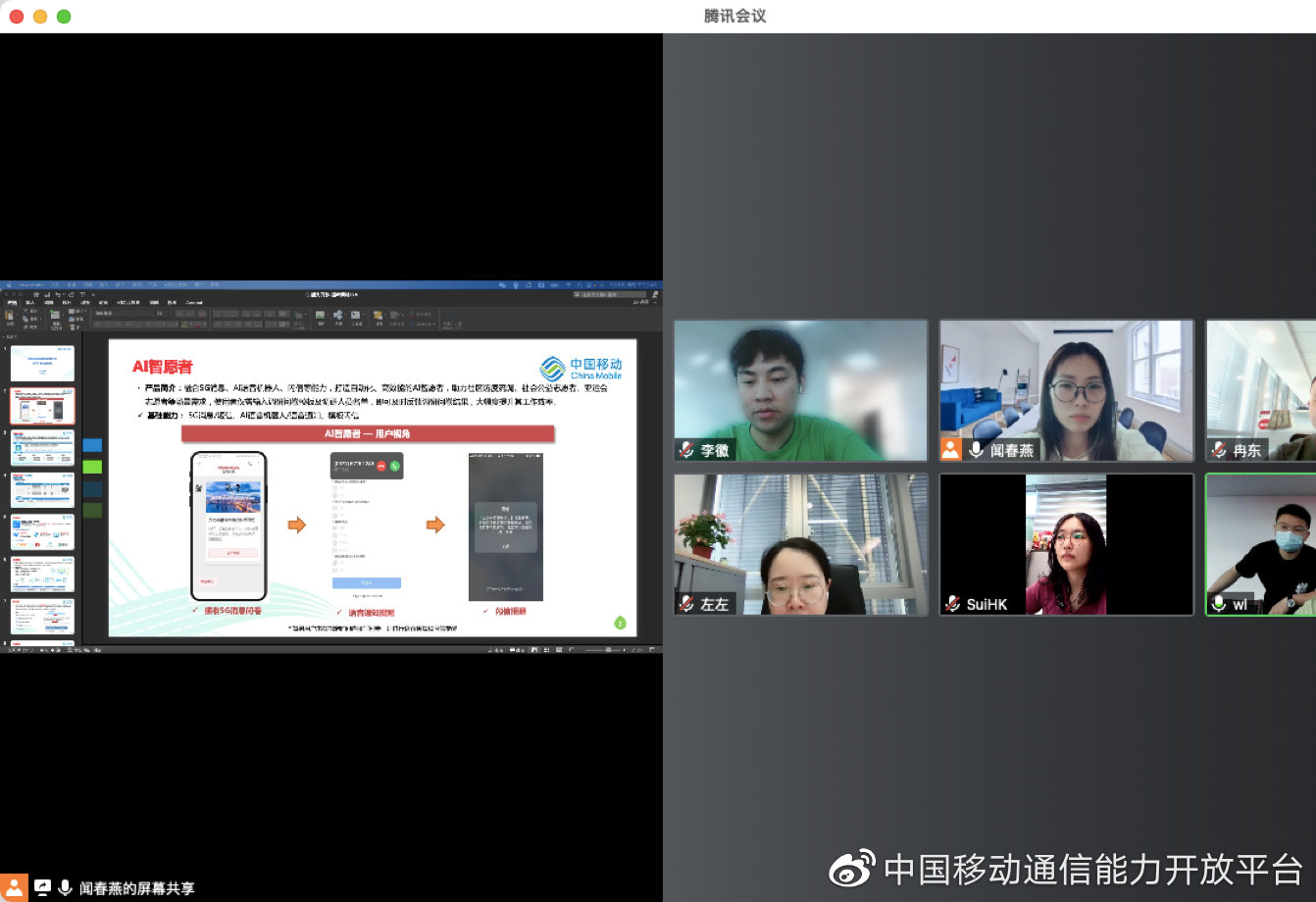This screenshot has width=1316, height=902.
Task: Click the Arrange icon in the PowerPoint ribbon
Action: point(379,315)
